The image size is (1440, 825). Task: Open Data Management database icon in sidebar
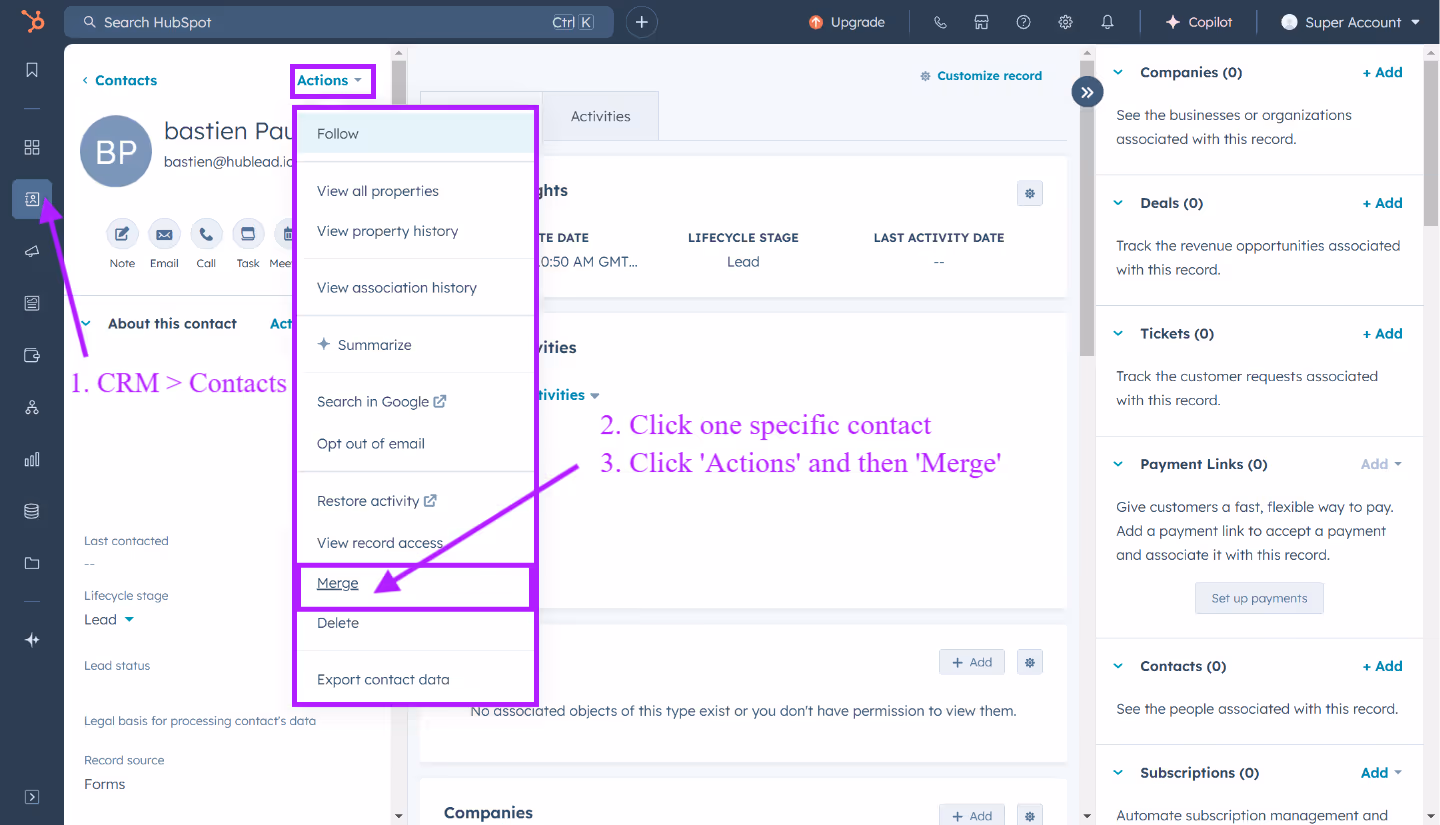pyautogui.click(x=31, y=511)
